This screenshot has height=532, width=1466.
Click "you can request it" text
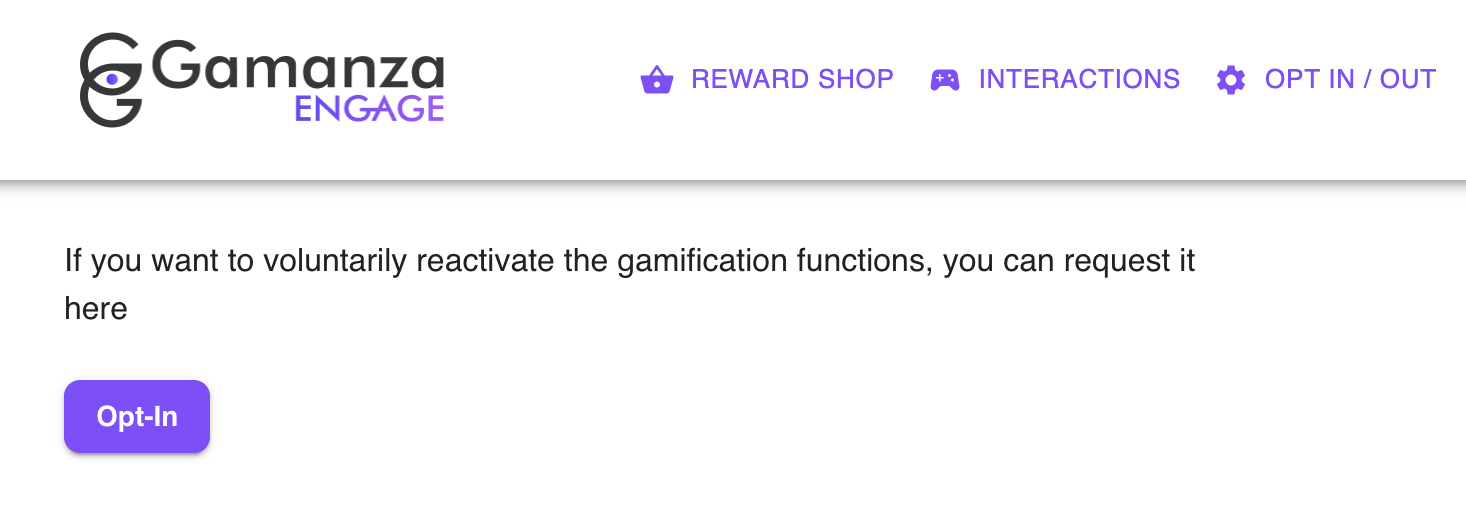click(1069, 262)
